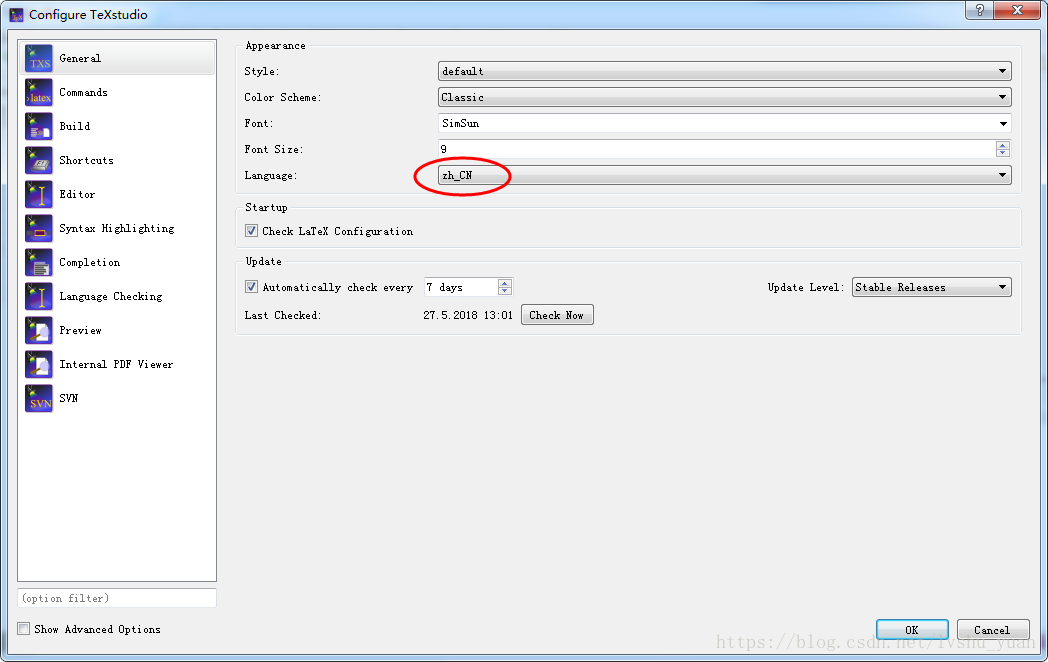Disable Automatically check every checkbox
Viewport: 1048px width, 662px height.
click(251, 287)
